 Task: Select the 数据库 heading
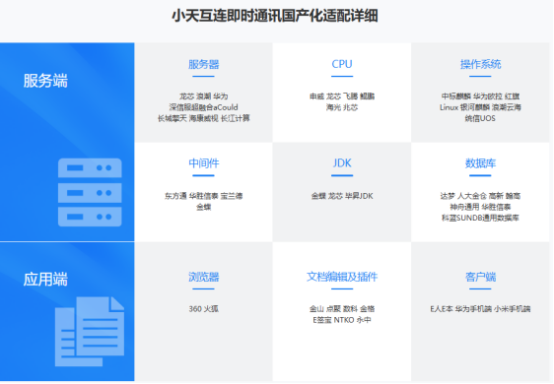click(x=481, y=163)
